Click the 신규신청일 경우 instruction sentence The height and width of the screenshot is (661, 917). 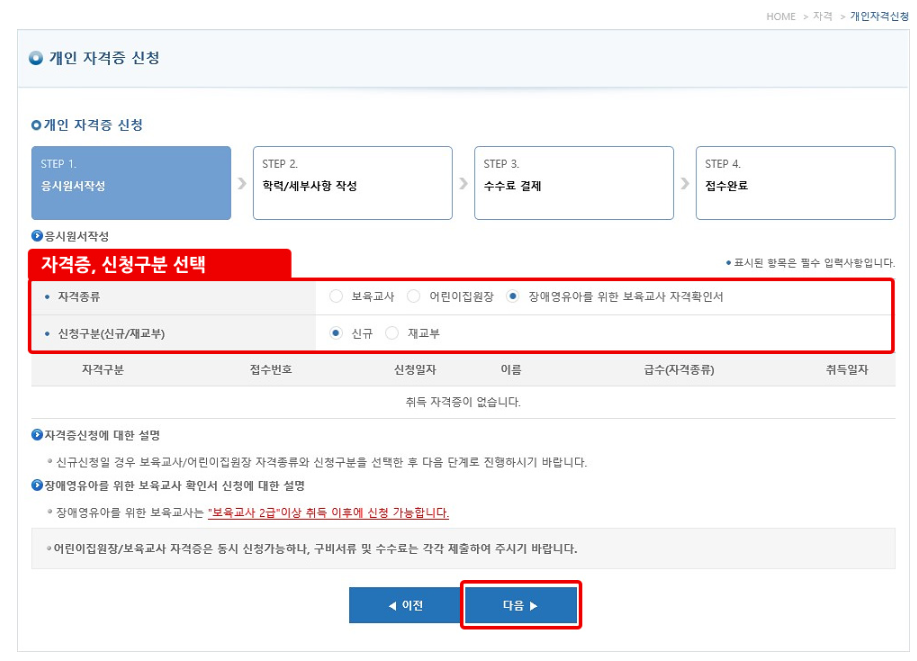321,462
